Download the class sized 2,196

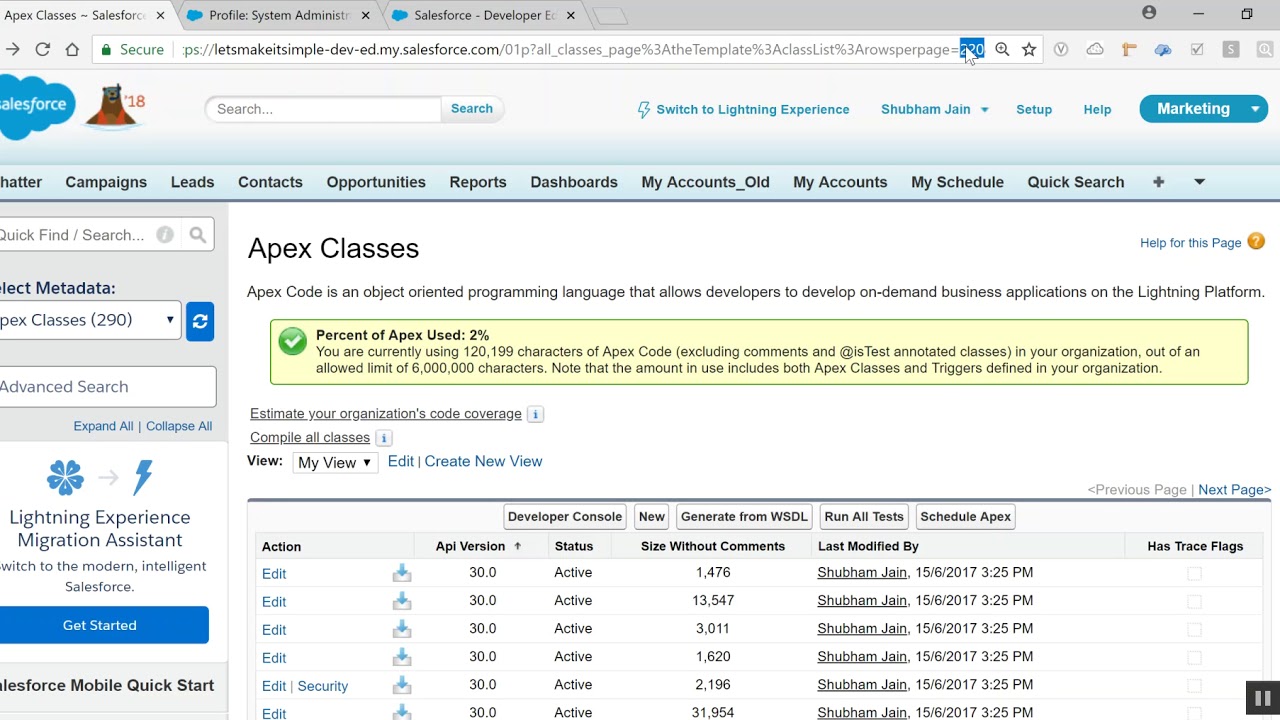point(402,685)
